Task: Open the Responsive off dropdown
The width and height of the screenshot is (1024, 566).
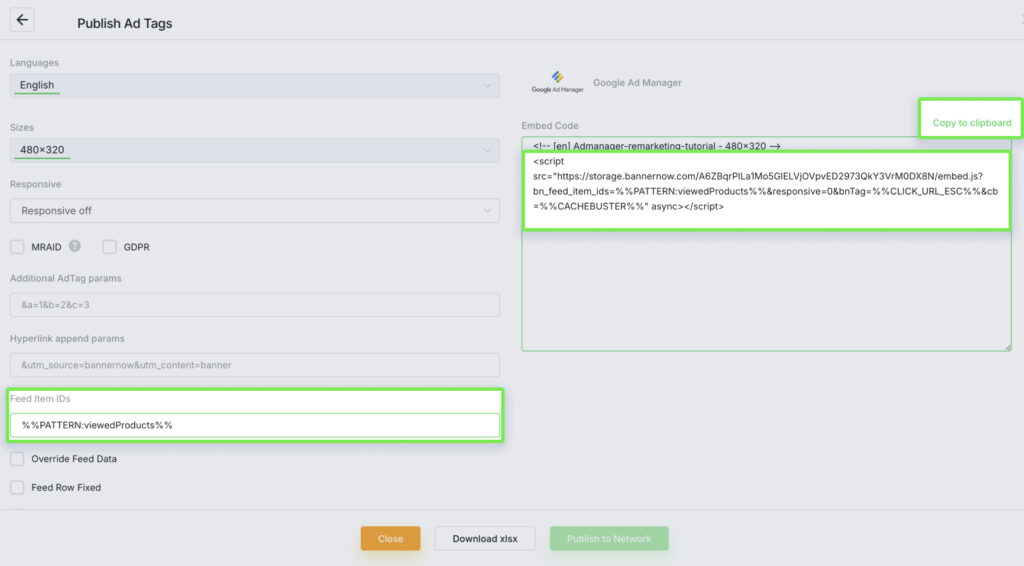Action: tap(255, 211)
